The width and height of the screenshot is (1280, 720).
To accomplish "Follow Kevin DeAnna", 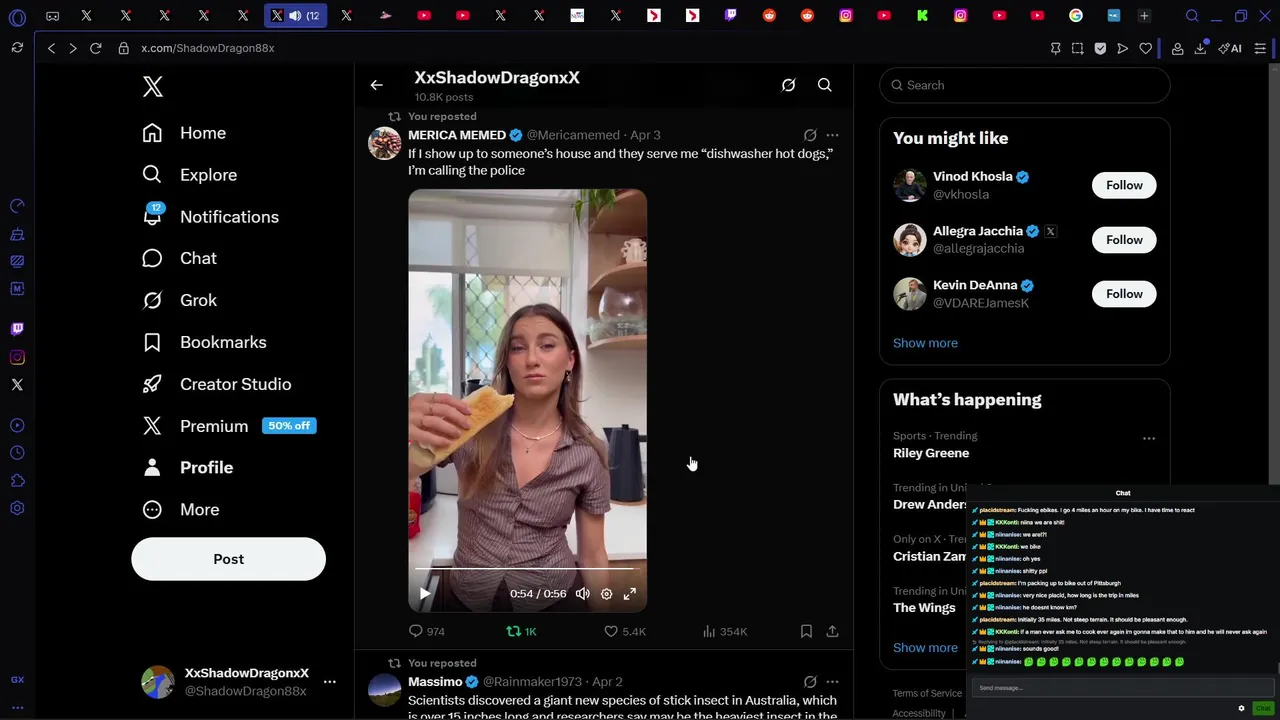I will 1124,294.
